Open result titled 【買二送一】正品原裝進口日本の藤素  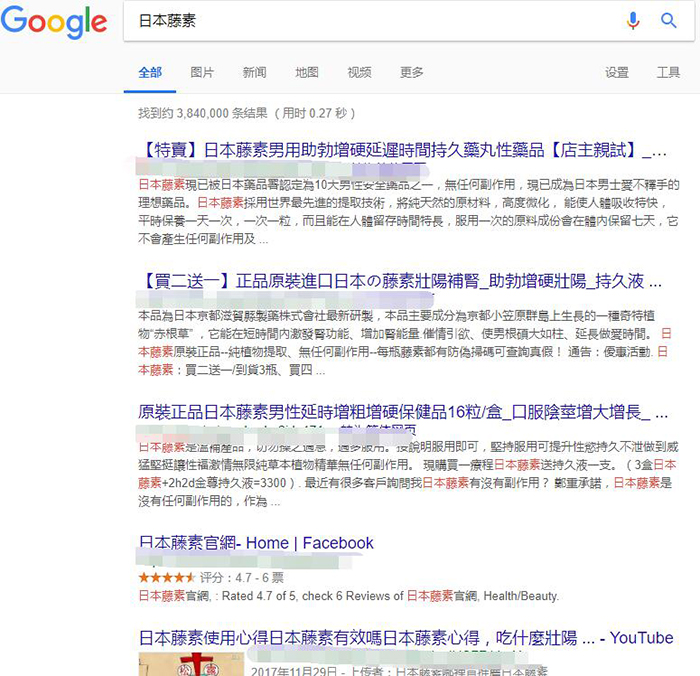[400, 281]
